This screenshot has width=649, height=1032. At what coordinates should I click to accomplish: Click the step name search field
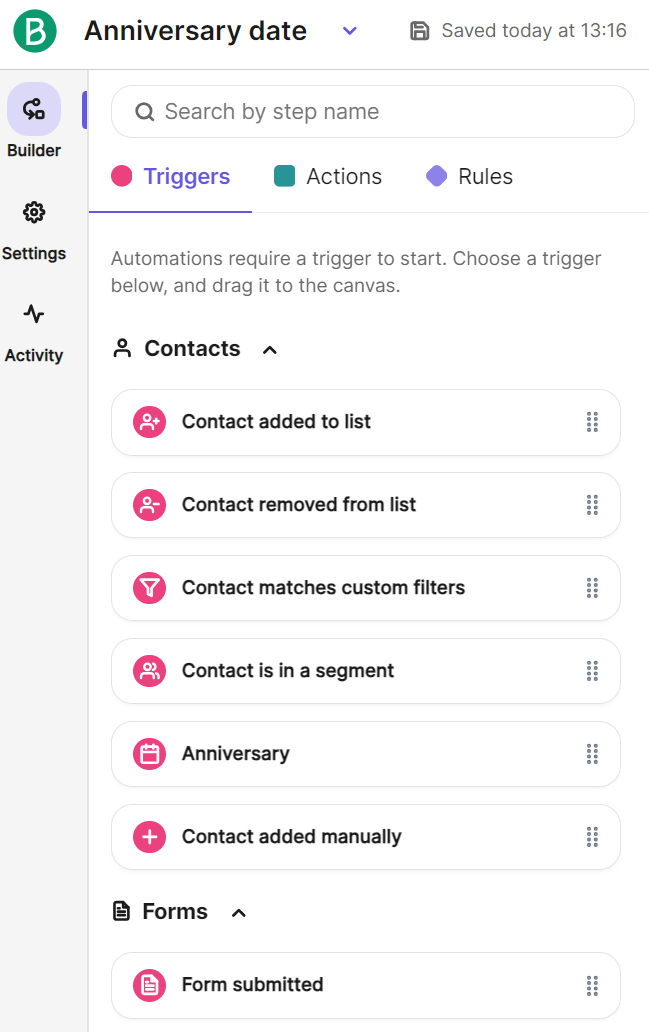click(x=372, y=111)
